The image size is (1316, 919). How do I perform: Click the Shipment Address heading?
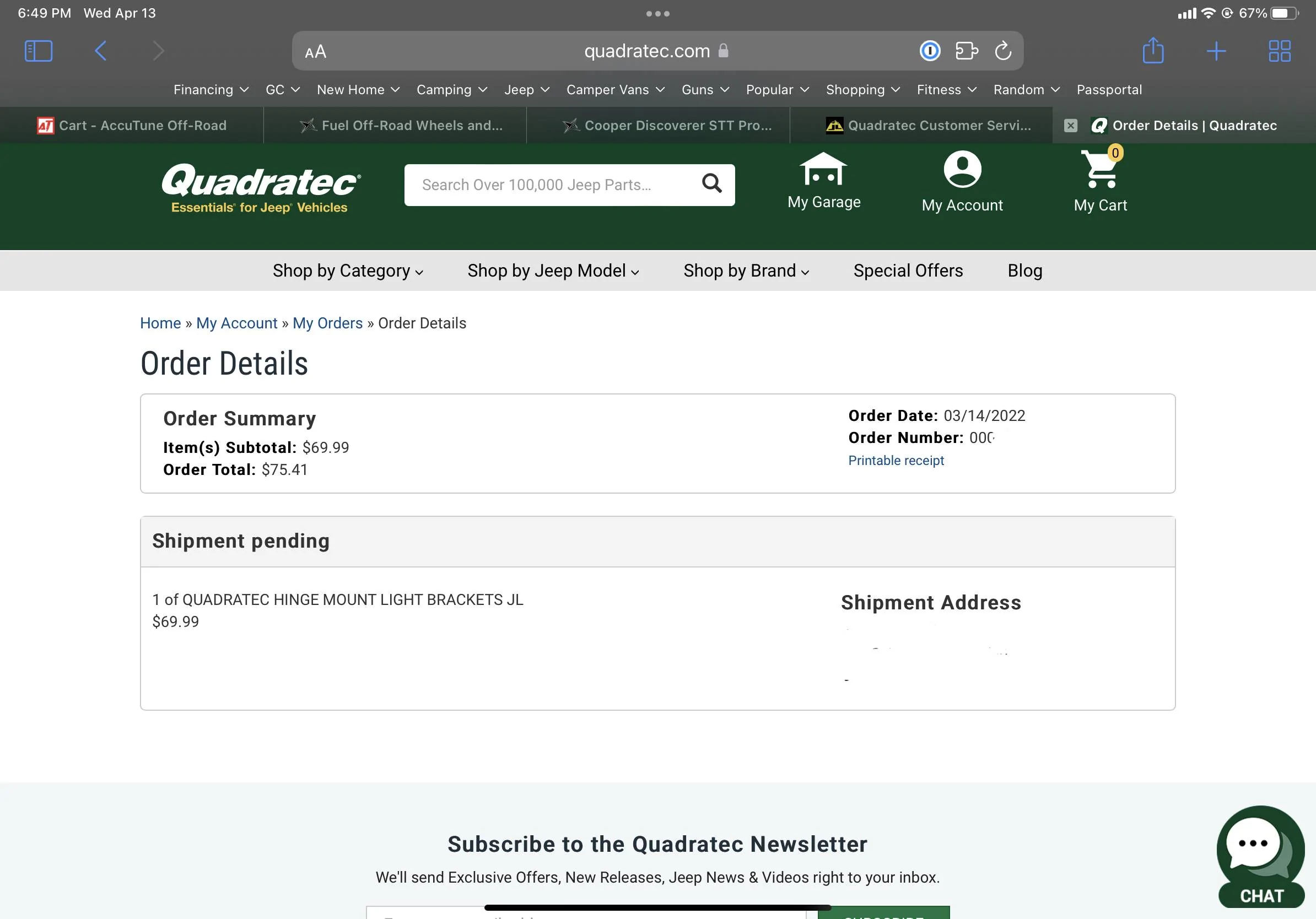931,603
